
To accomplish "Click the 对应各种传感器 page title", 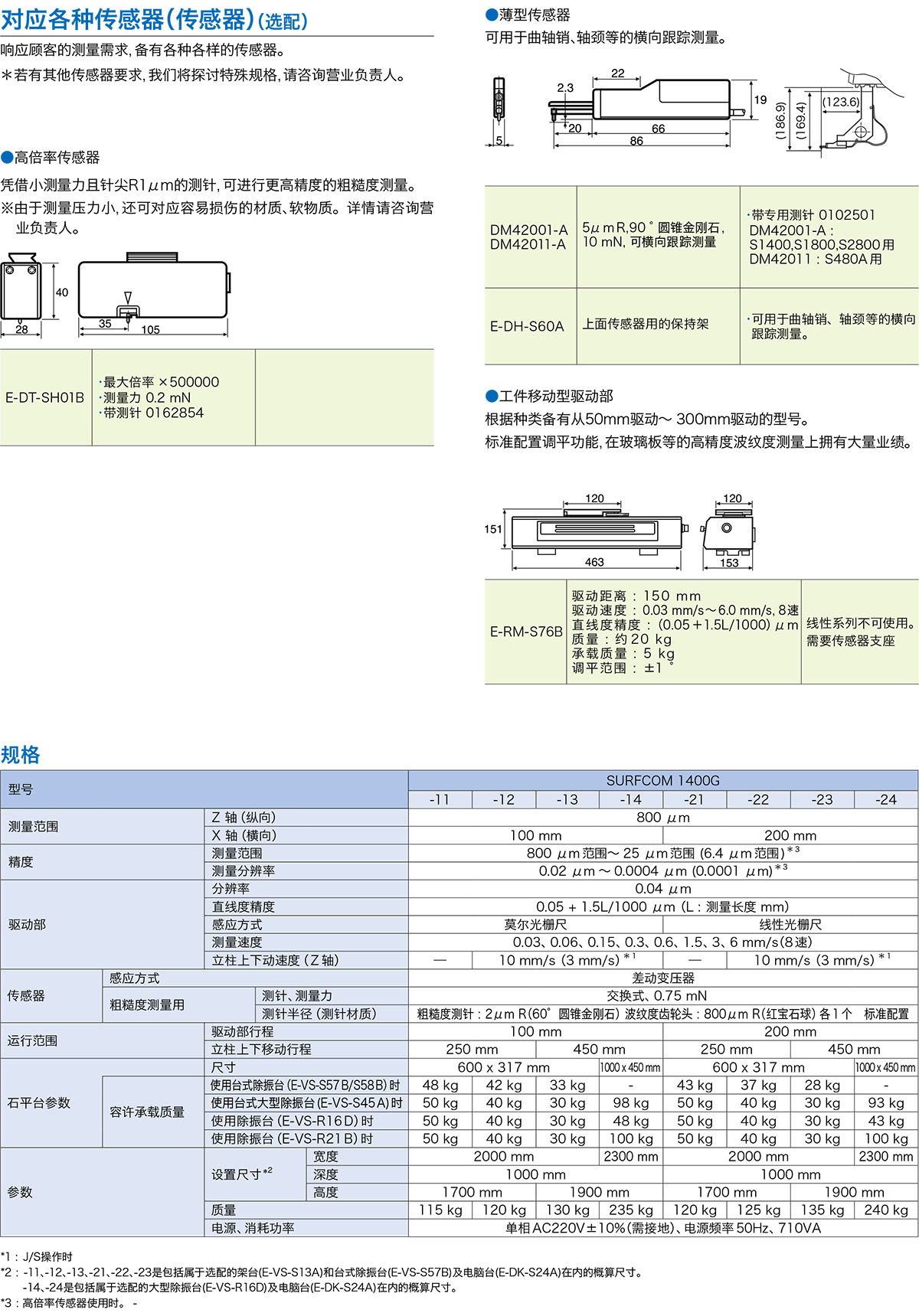I will [x=155, y=20].
